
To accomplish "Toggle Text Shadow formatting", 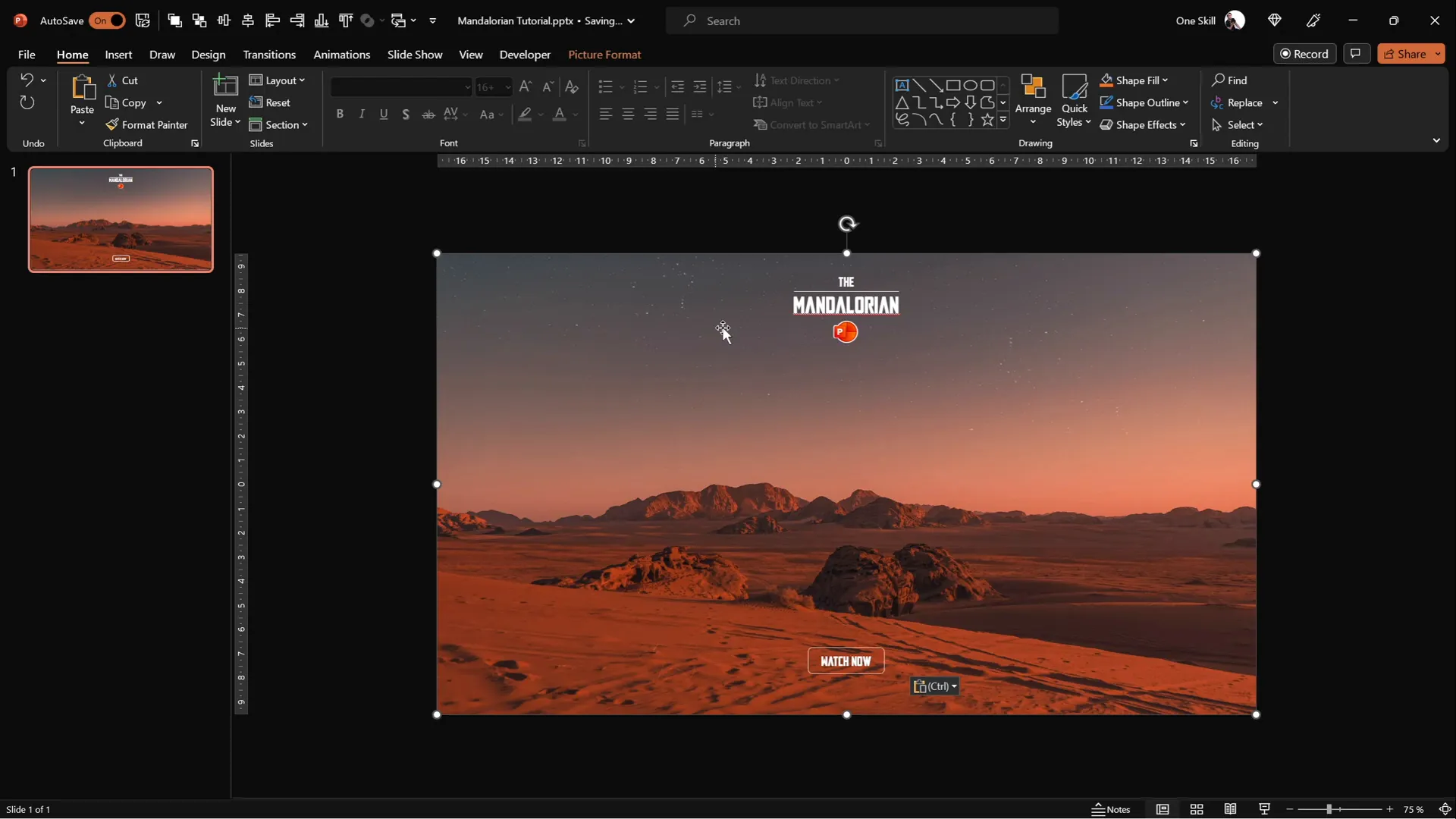I will pos(406,115).
